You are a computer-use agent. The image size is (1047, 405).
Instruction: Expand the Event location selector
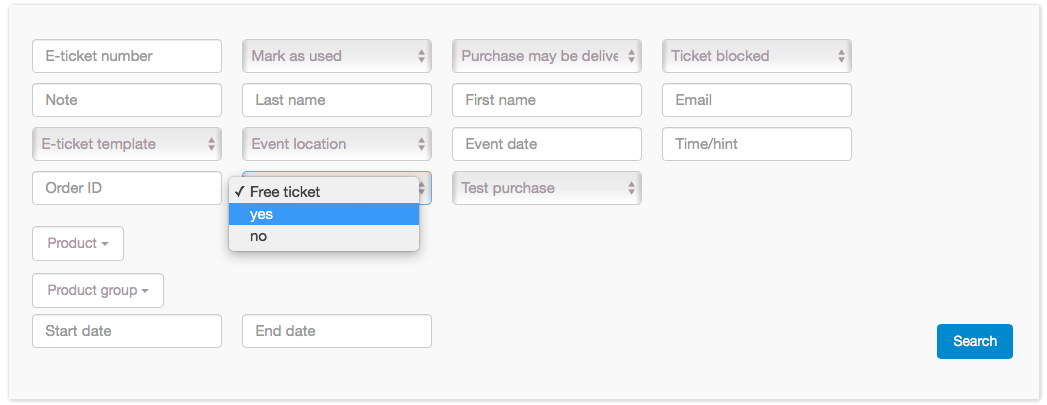337,144
